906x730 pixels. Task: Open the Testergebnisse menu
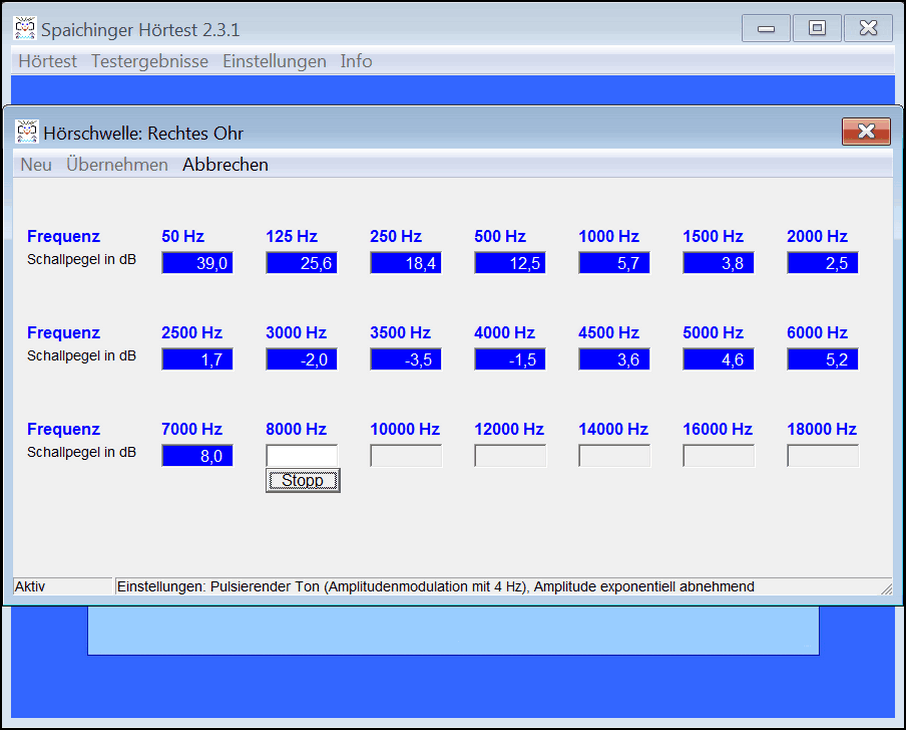150,61
